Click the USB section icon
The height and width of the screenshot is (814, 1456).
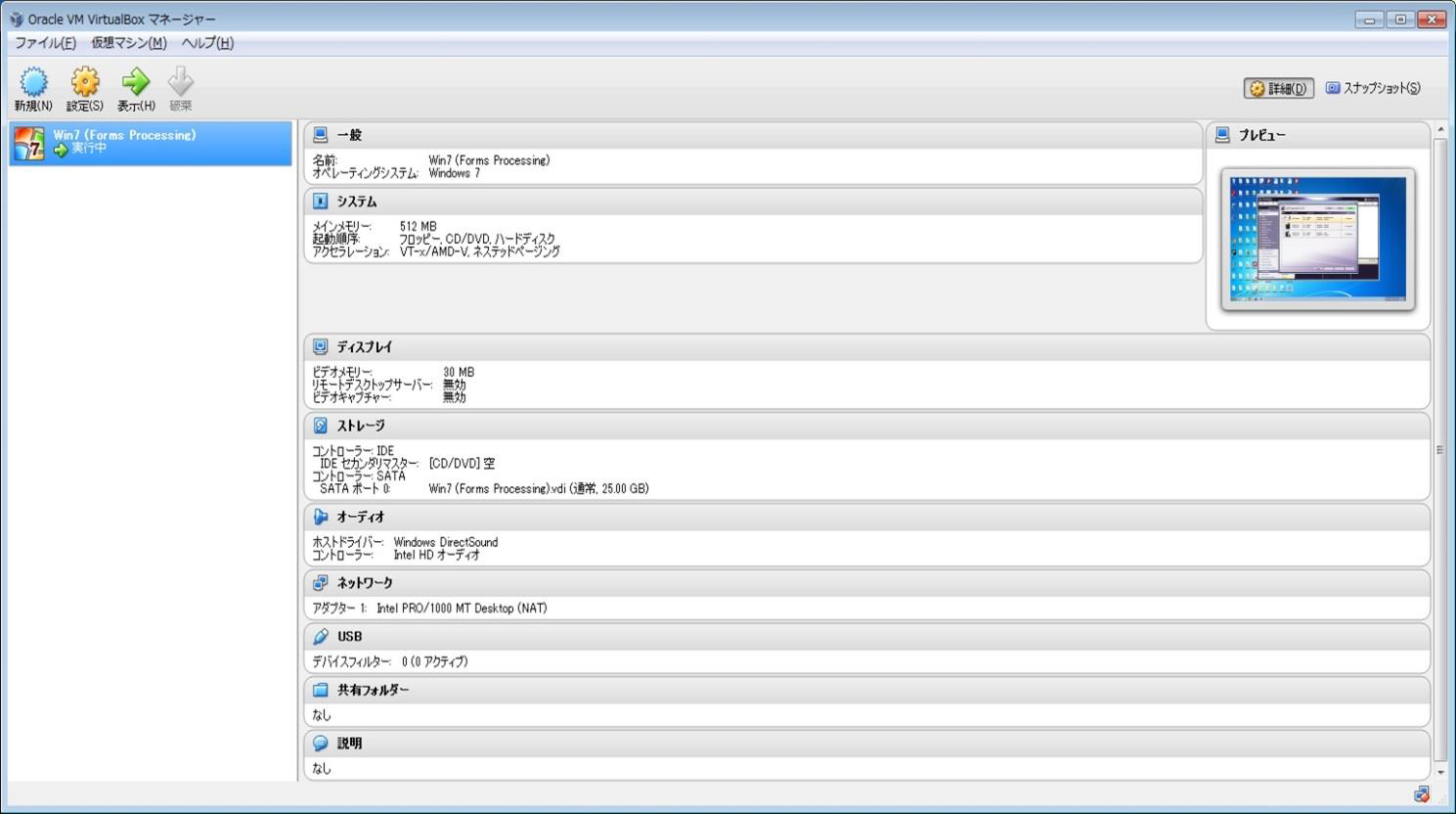[320, 636]
